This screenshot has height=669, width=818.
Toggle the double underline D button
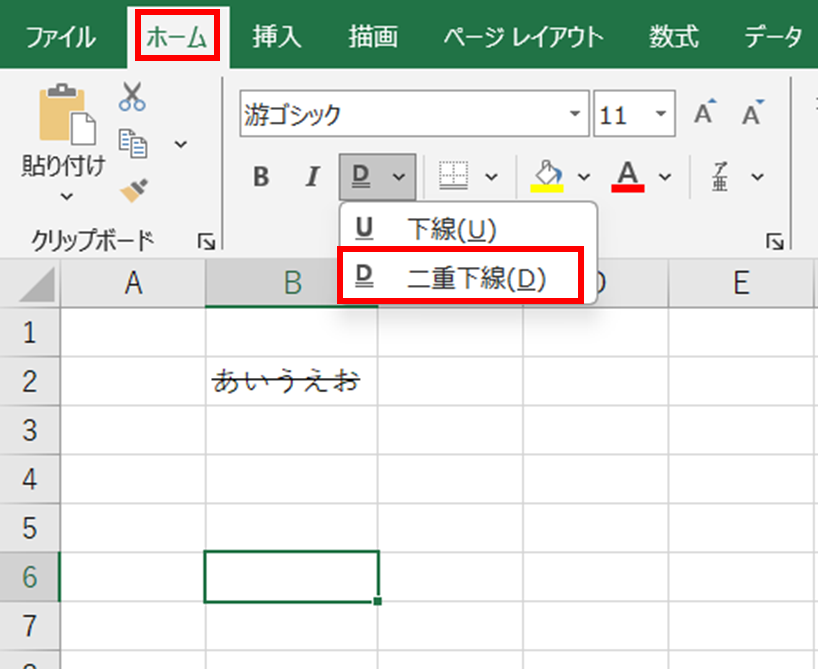(361, 177)
